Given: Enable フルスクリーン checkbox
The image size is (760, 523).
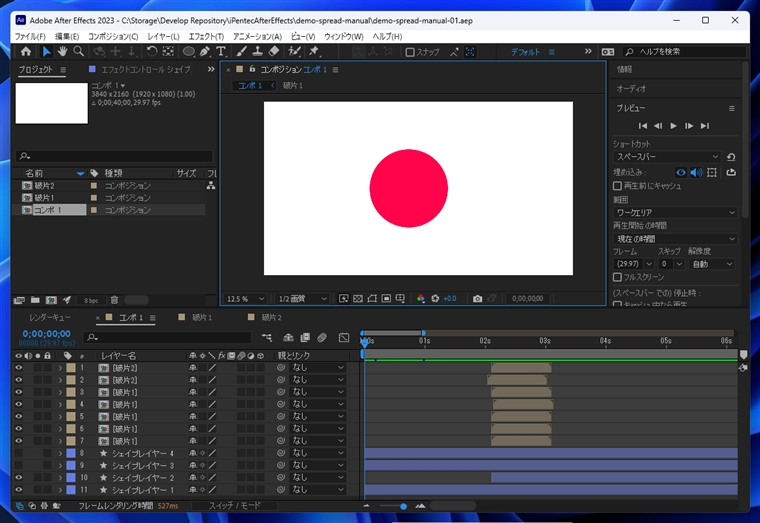Looking at the screenshot, I should pyautogui.click(x=617, y=277).
